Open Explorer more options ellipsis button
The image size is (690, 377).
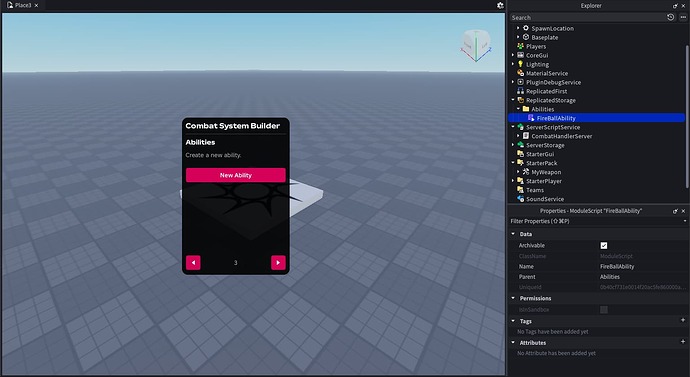click(683, 17)
